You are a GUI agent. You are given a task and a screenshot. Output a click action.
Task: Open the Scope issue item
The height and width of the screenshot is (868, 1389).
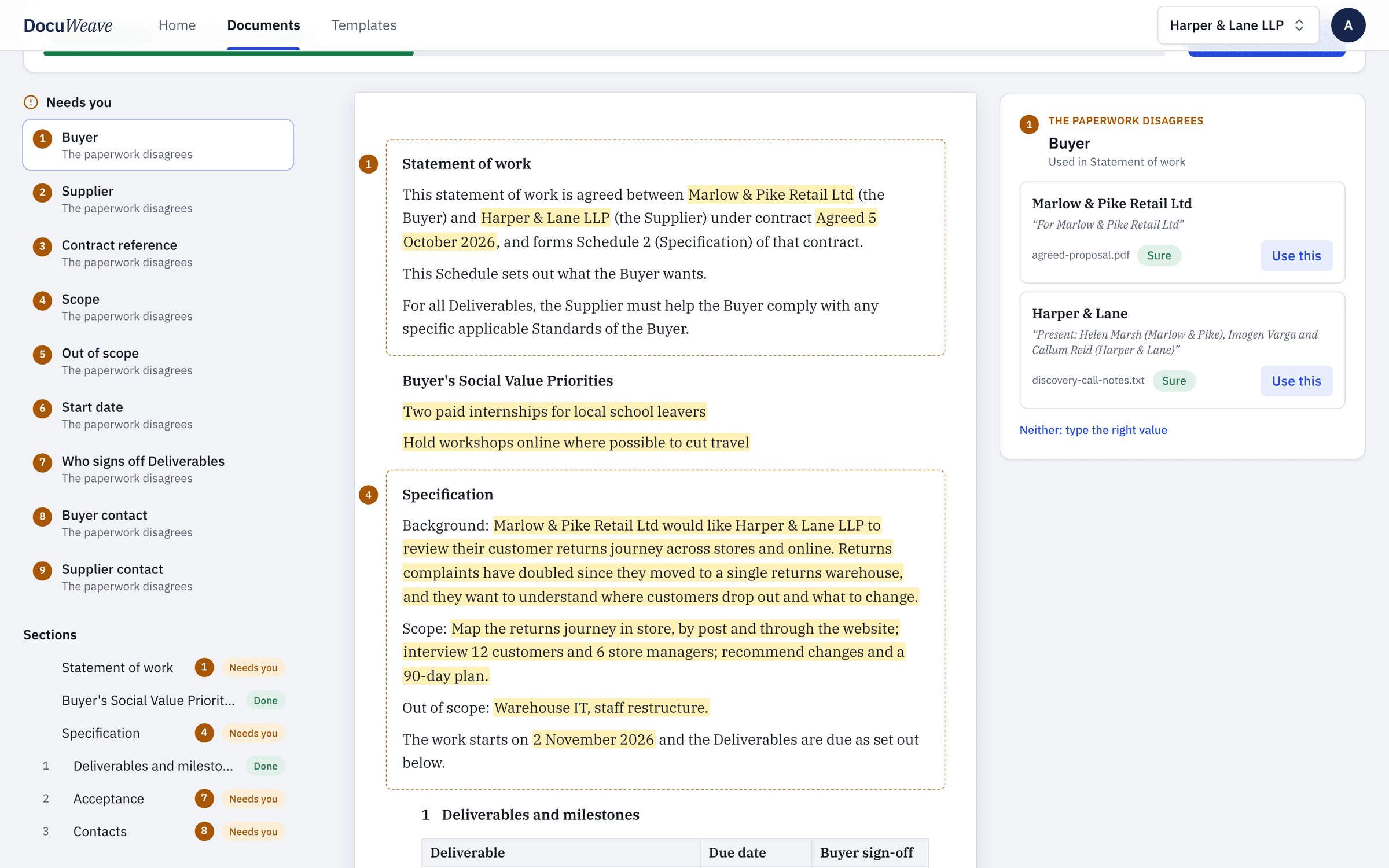[158, 307]
